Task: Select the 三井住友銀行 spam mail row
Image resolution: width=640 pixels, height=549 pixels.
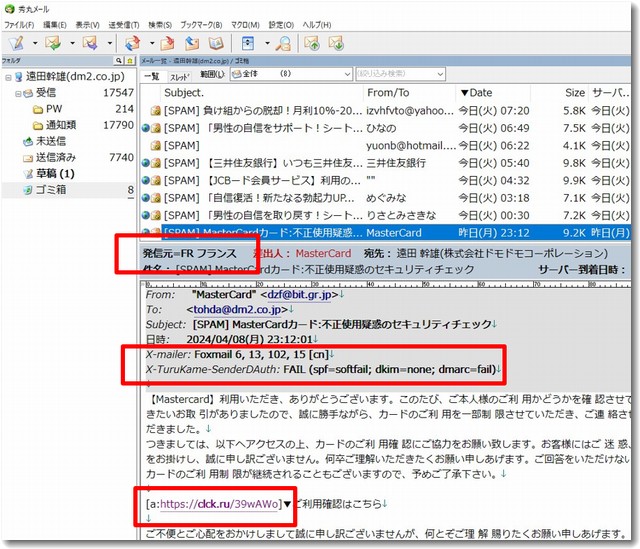Action: (385, 163)
